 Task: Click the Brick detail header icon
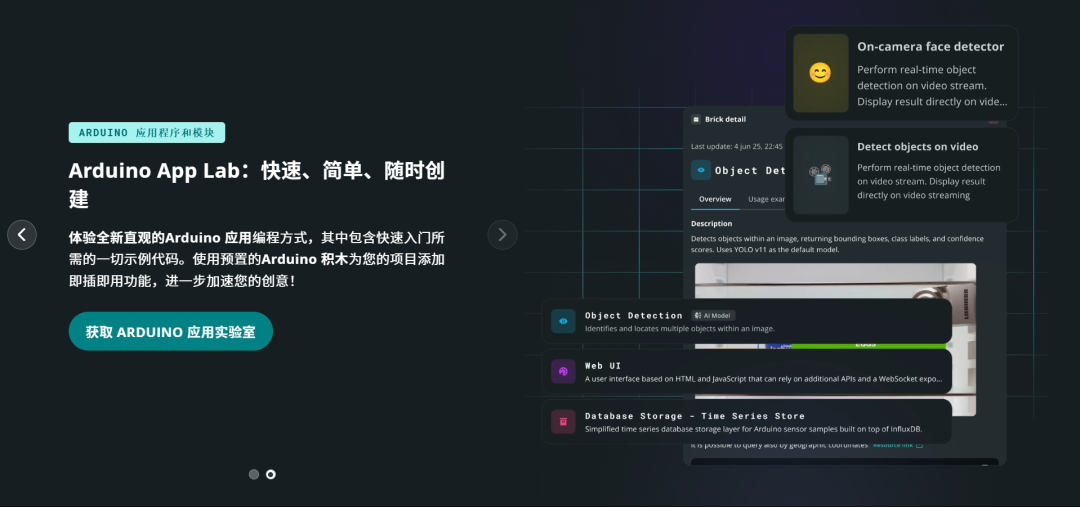[x=696, y=119]
